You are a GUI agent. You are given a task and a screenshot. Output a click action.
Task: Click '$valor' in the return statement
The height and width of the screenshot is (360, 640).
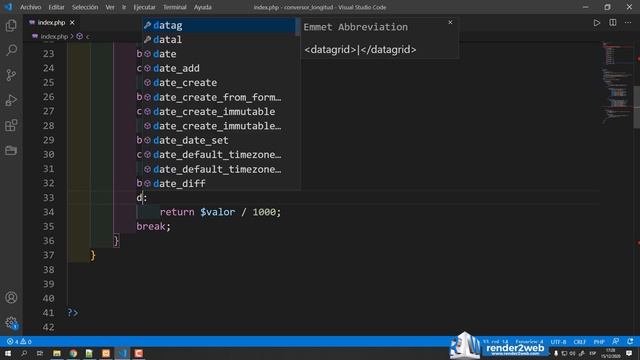coord(218,212)
